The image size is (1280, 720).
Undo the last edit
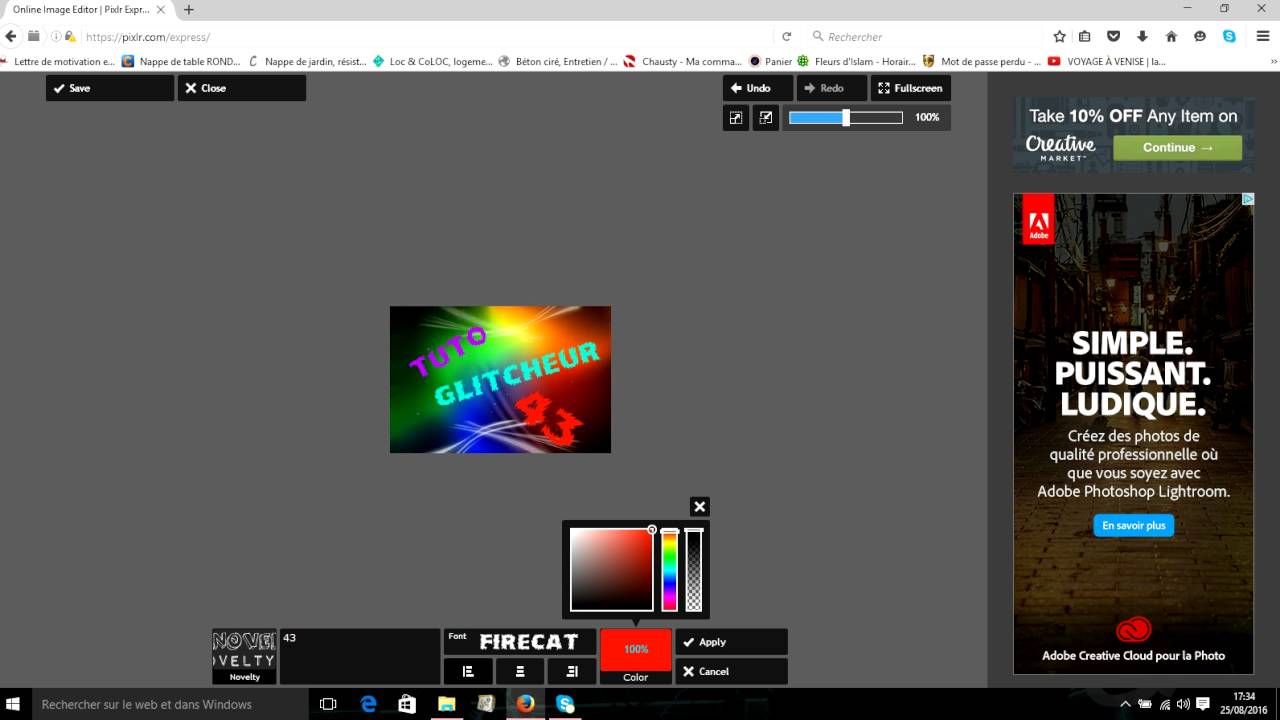(758, 88)
